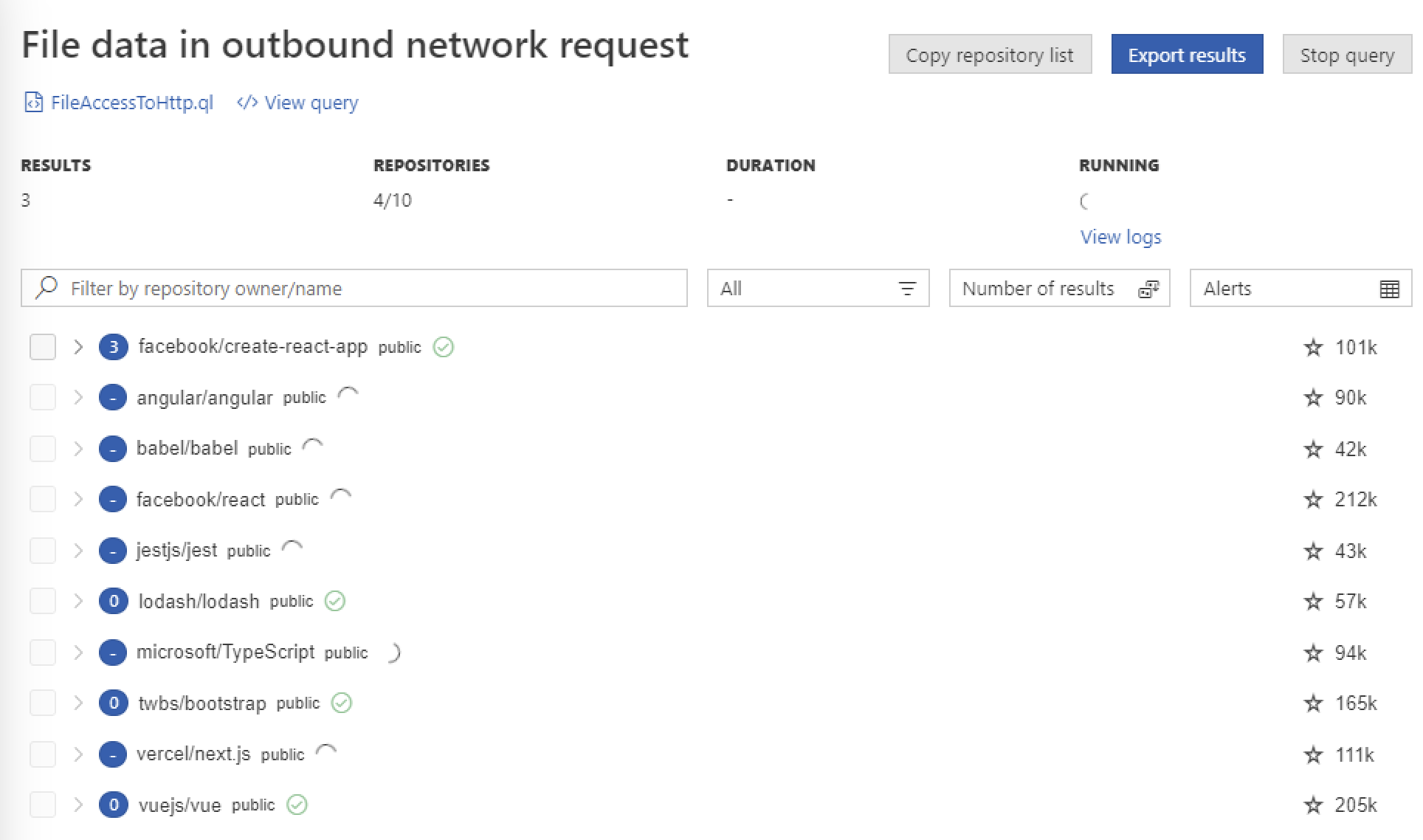Click the All filter options icon
1423x840 pixels.
[906, 288]
